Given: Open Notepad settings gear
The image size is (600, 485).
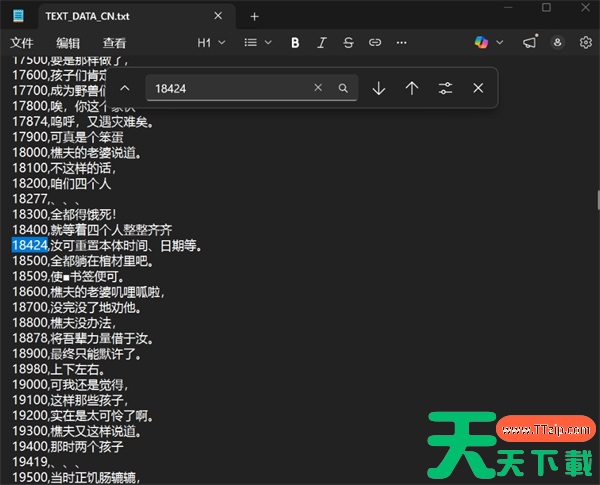Looking at the screenshot, I should pyautogui.click(x=585, y=42).
